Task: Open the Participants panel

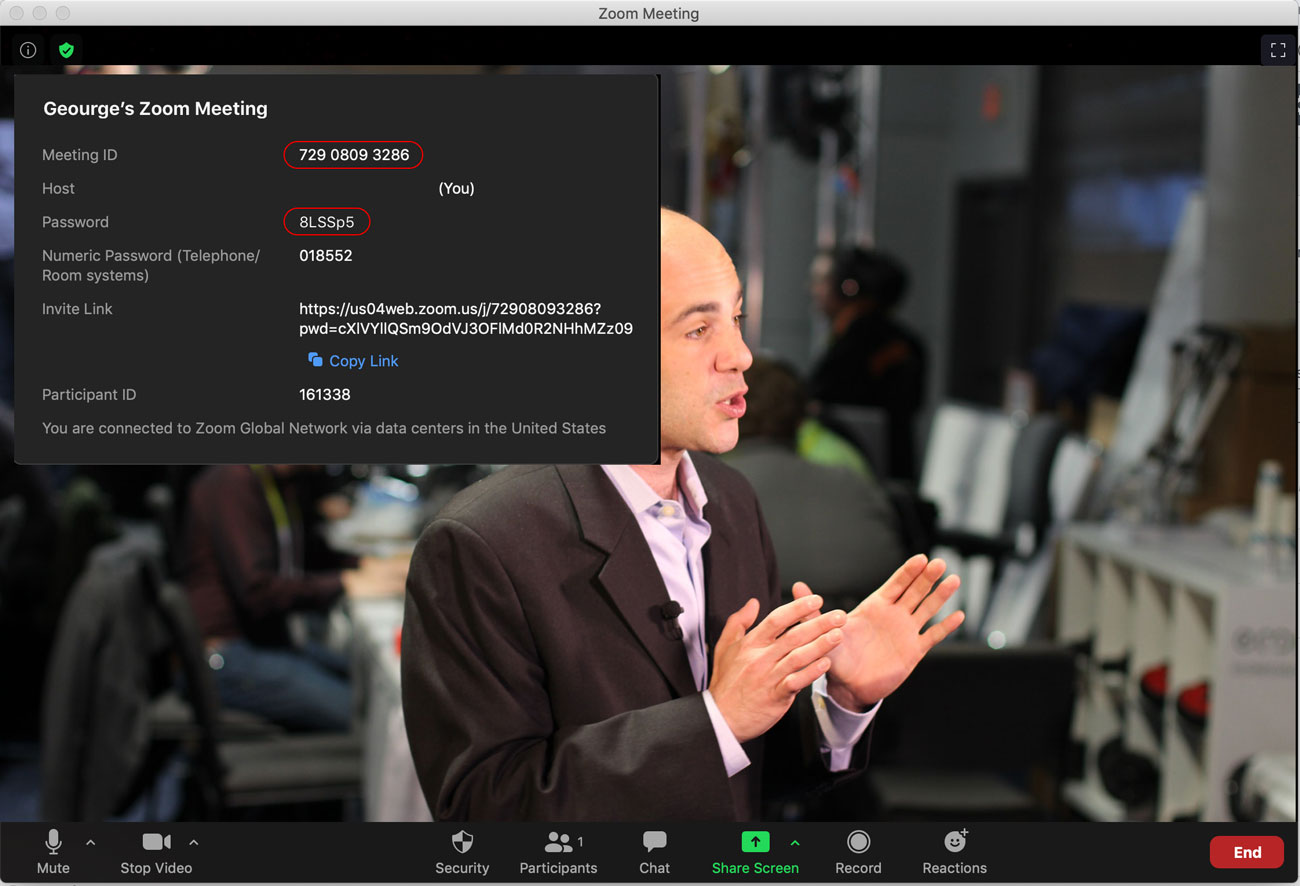Action: (x=558, y=853)
